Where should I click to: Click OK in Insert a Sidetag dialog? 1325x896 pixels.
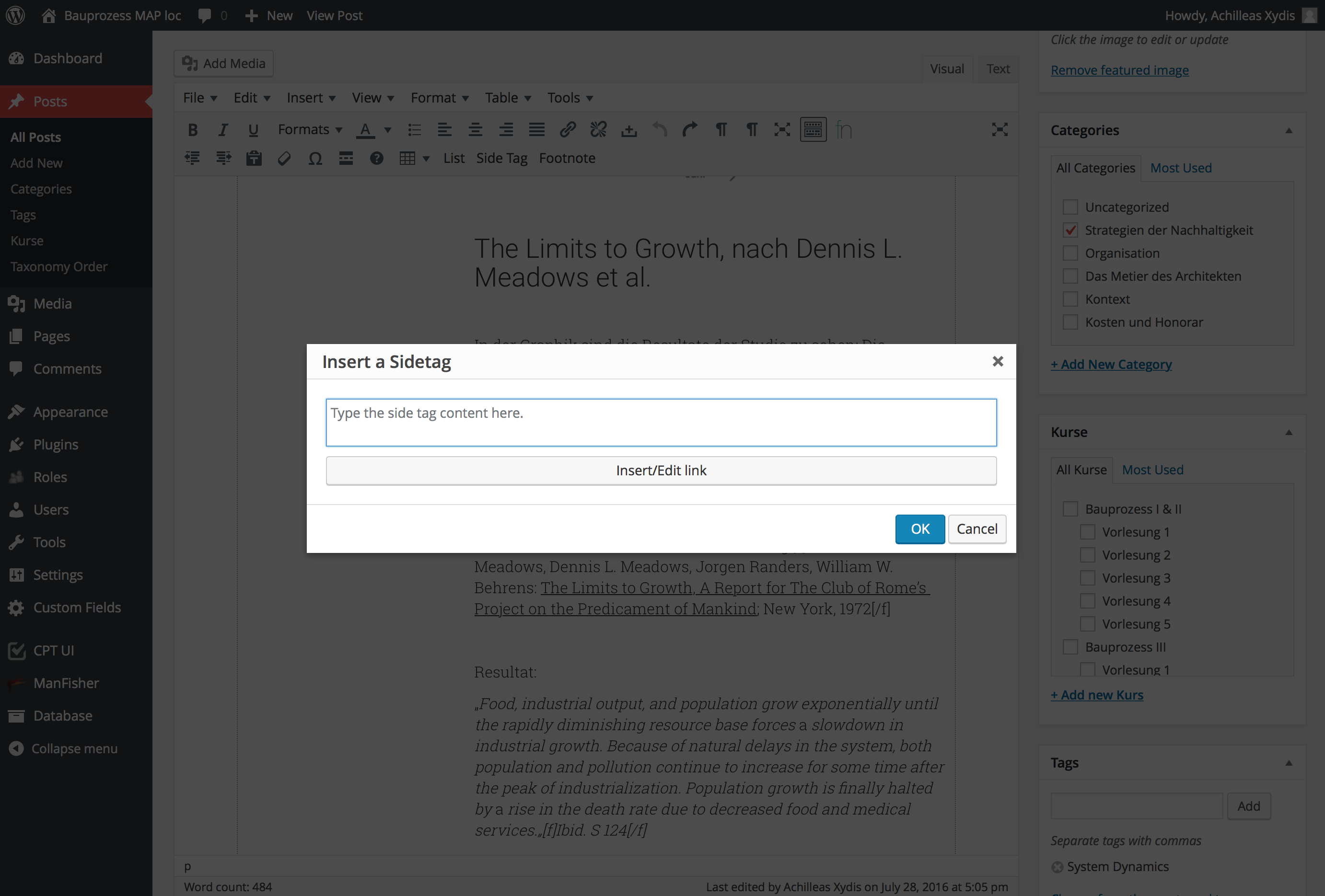[x=919, y=529]
